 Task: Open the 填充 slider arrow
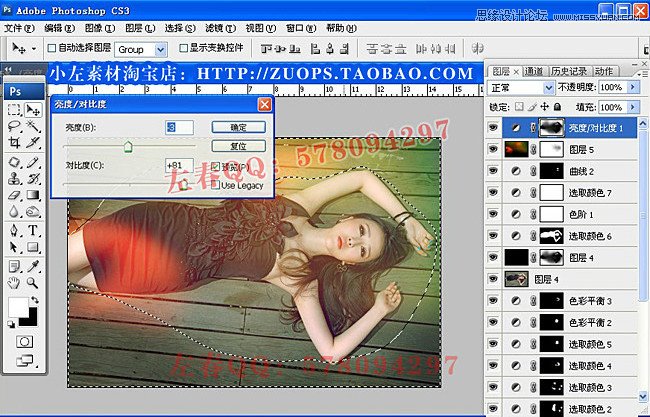click(x=633, y=107)
